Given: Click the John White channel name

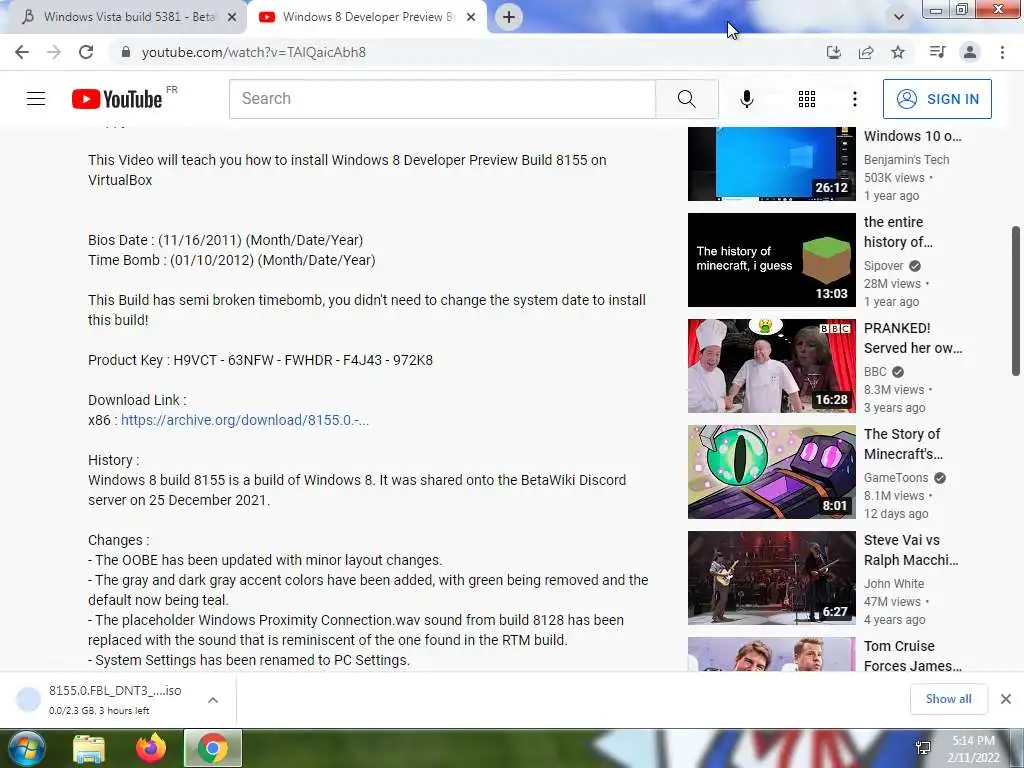Looking at the screenshot, I should tap(894, 584).
